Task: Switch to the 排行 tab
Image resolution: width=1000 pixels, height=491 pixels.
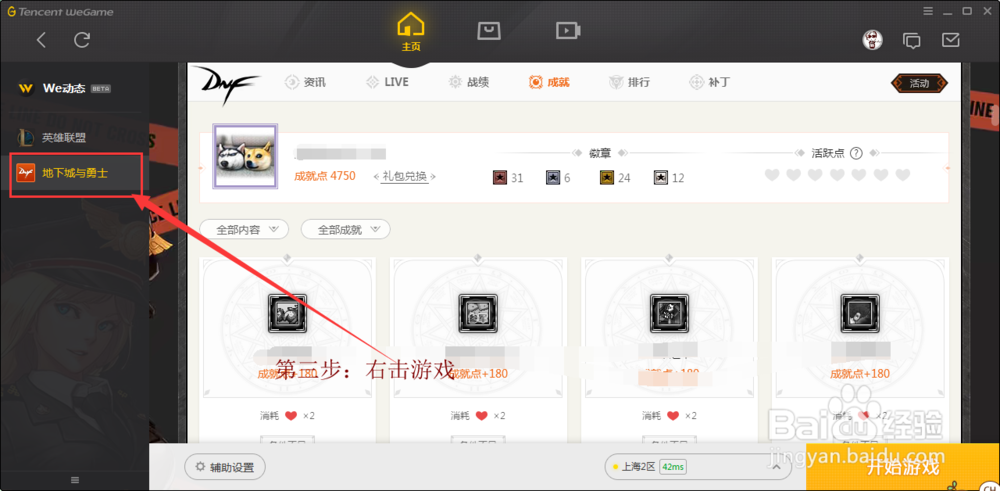Action: (629, 82)
